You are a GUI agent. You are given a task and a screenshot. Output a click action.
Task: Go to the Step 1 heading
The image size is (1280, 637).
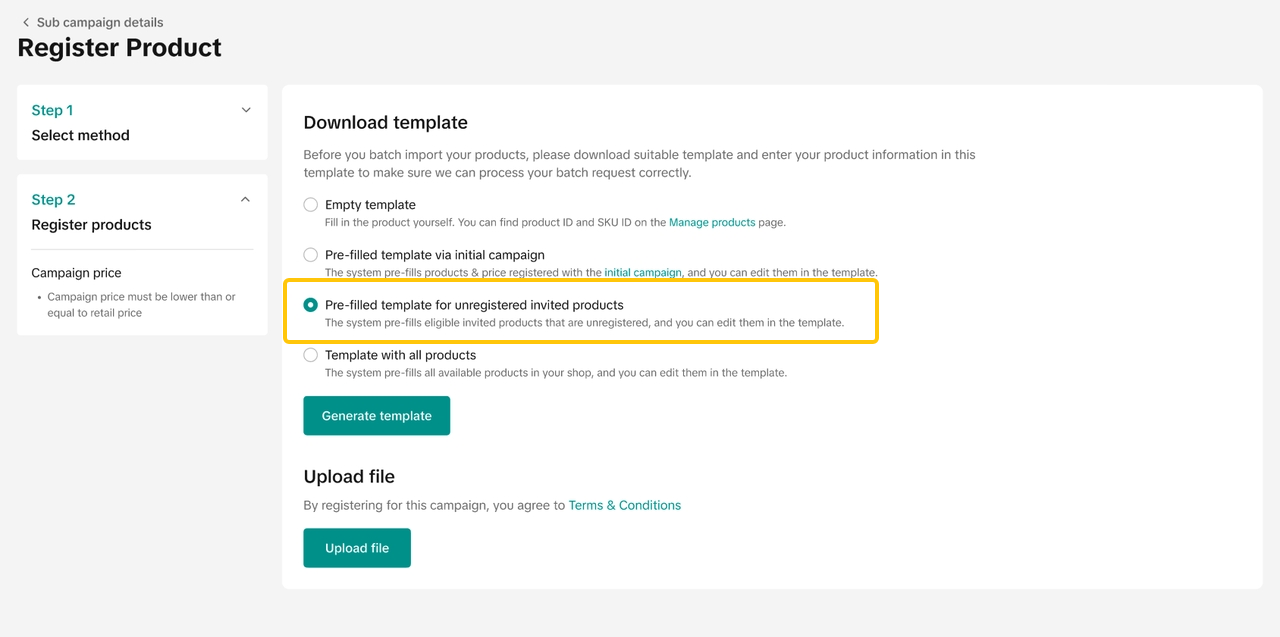pos(52,110)
